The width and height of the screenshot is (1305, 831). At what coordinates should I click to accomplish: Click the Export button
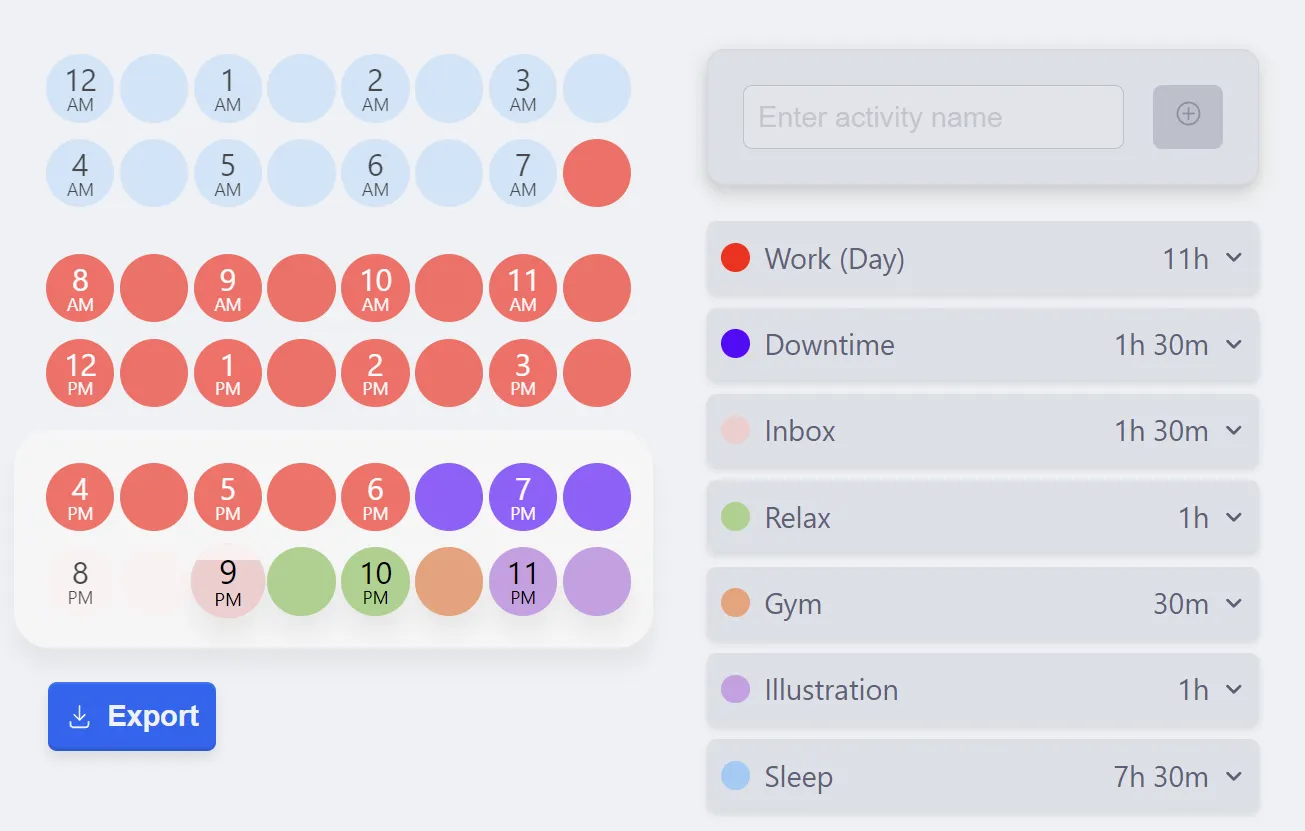pos(132,716)
